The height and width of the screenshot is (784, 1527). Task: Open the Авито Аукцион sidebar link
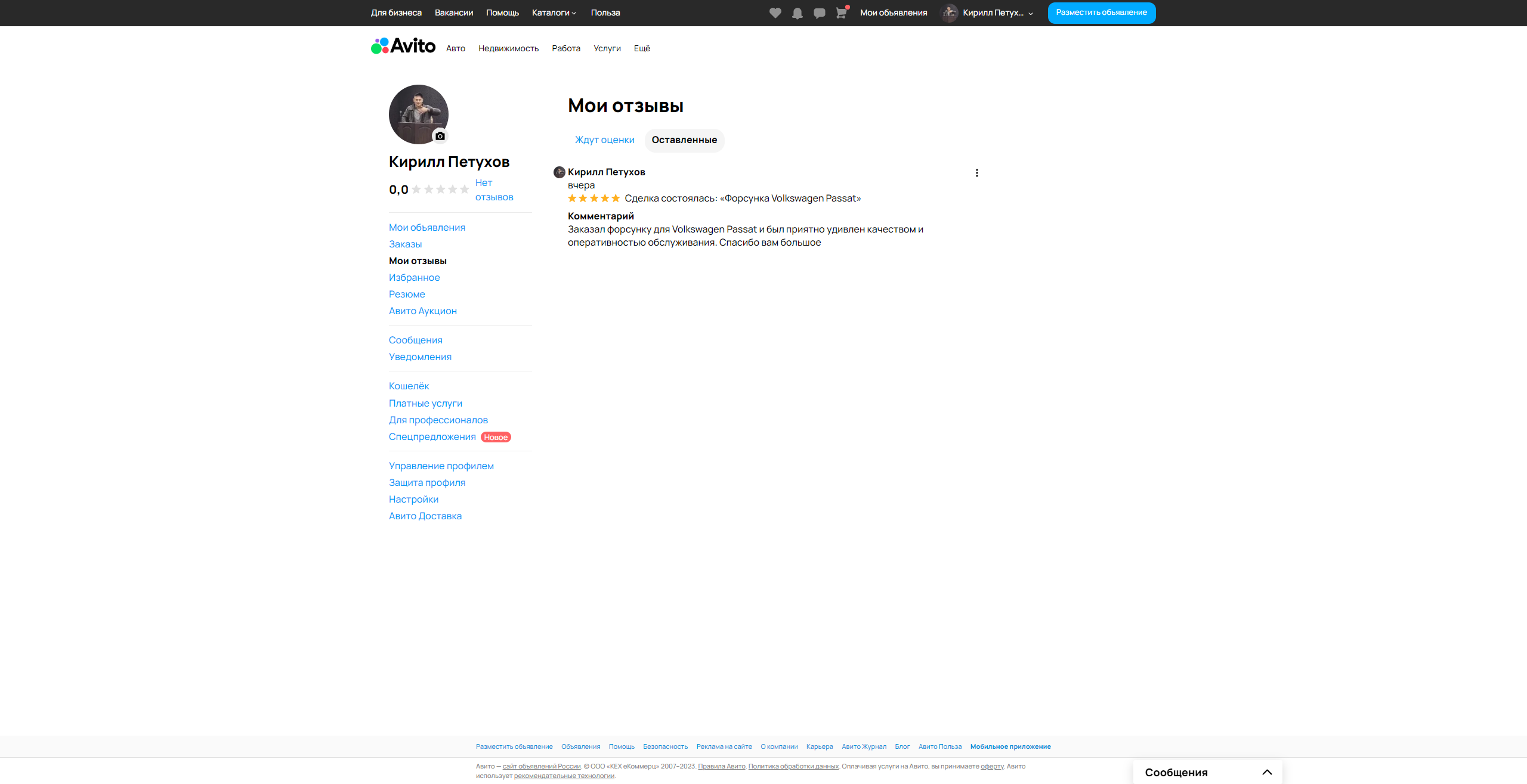pos(422,311)
